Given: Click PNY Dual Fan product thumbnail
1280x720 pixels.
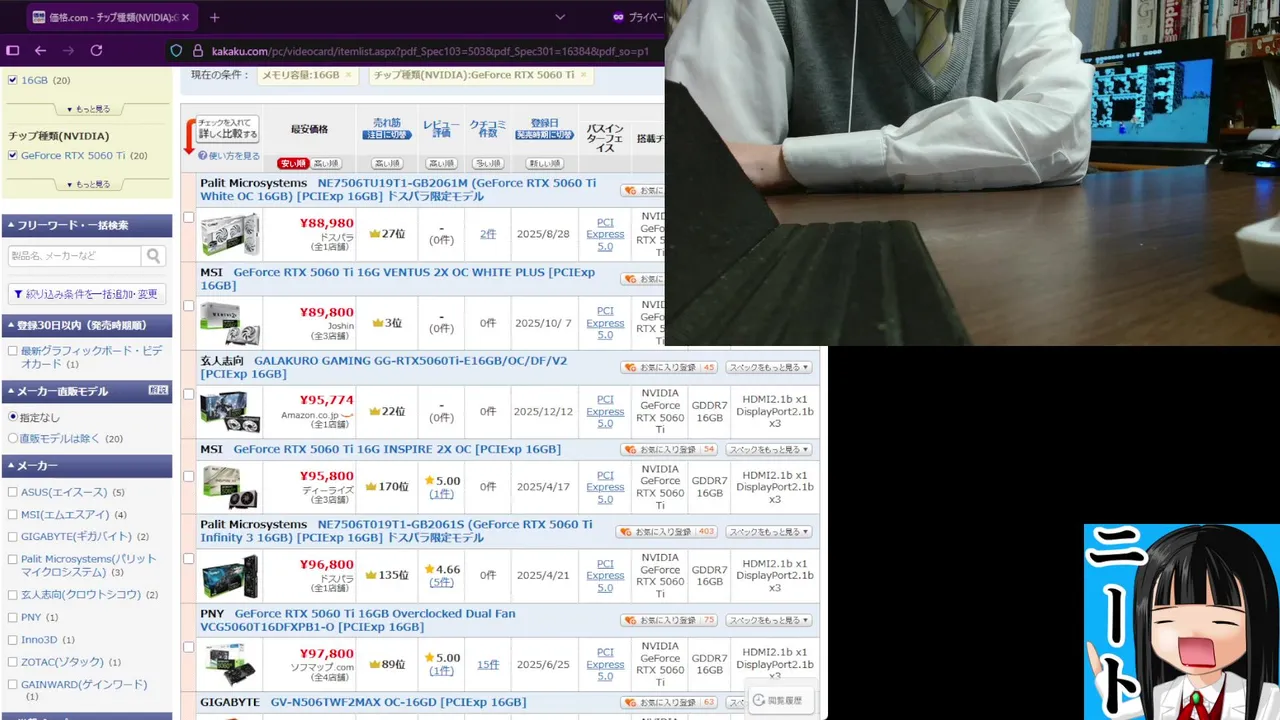Looking at the screenshot, I should click(x=230, y=665).
